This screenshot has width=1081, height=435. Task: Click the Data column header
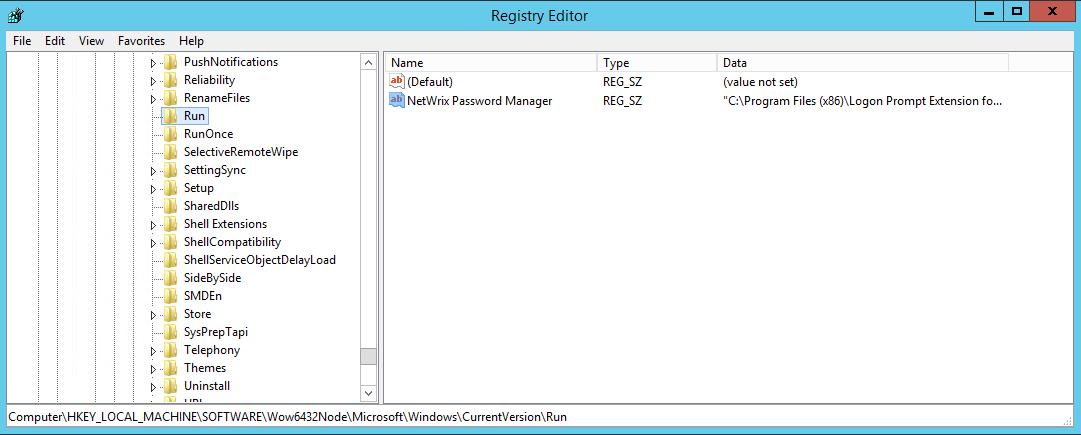(x=862, y=63)
